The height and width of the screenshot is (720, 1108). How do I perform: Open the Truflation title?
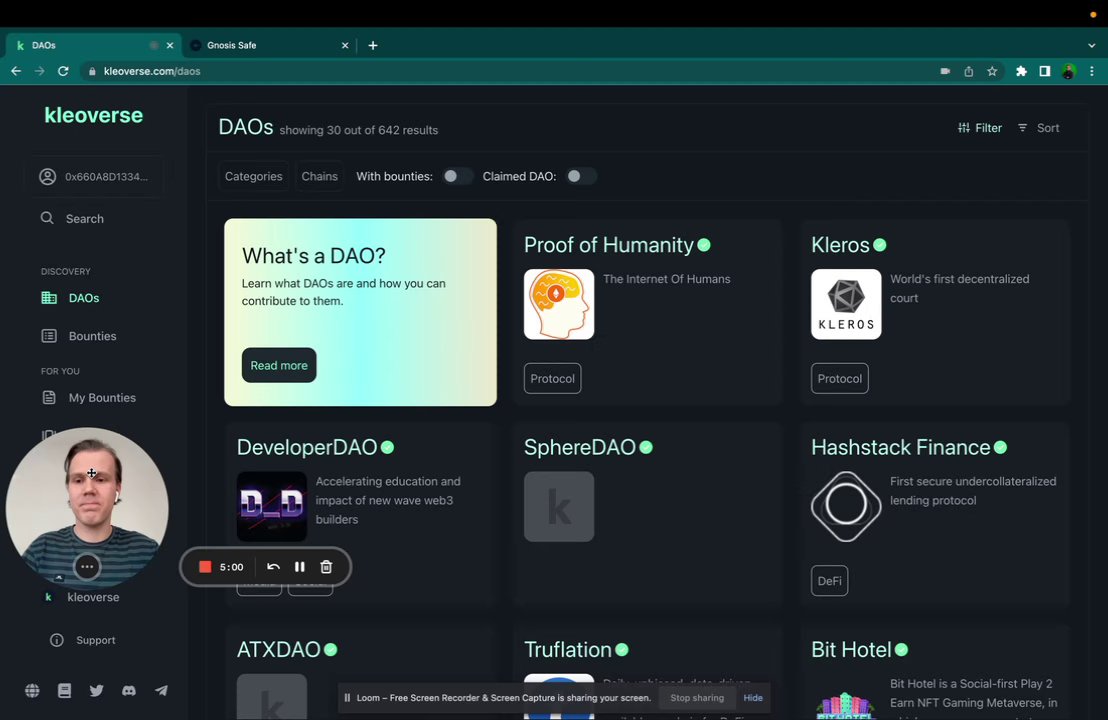(x=567, y=650)
